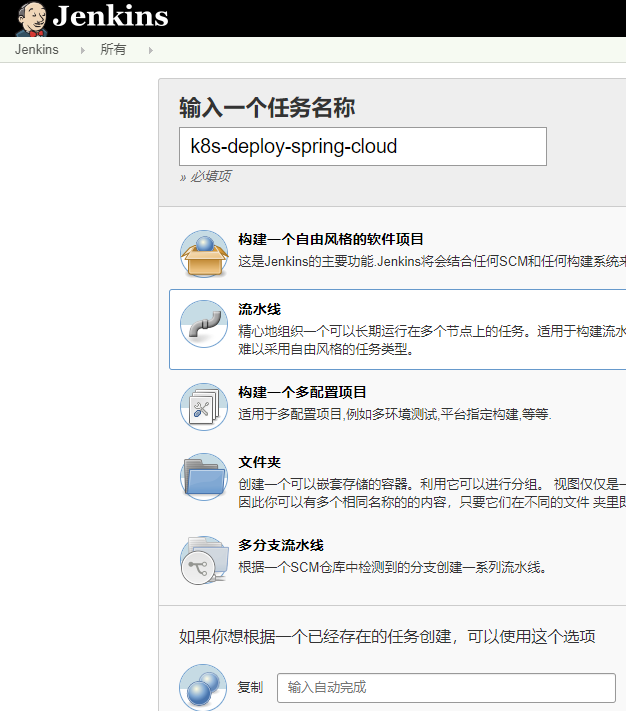
Task: Click the 根据一个SCM仓库 description
Action: click(393, 567)
